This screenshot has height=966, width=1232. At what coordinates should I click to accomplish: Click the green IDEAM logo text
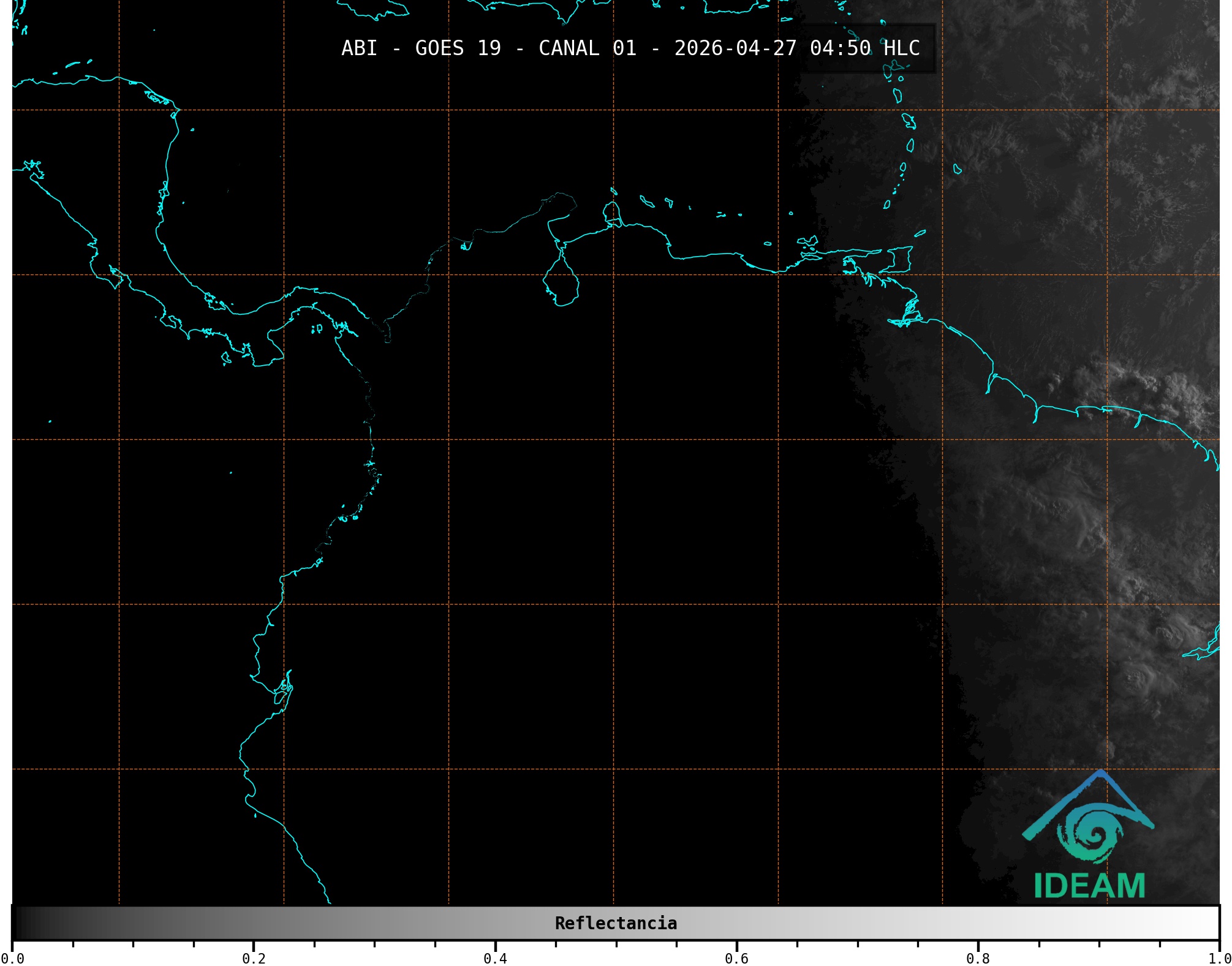pyautogui.click(x=1089, y=886)
